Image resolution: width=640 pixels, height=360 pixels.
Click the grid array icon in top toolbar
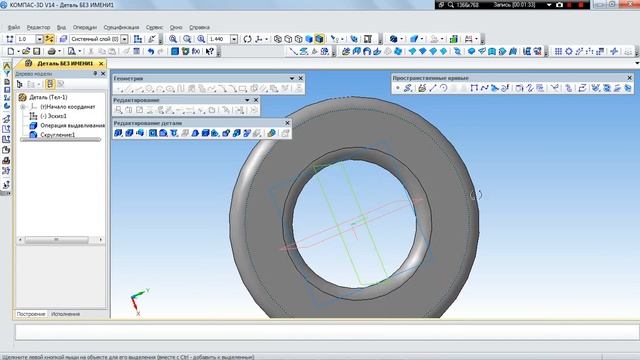558,51
